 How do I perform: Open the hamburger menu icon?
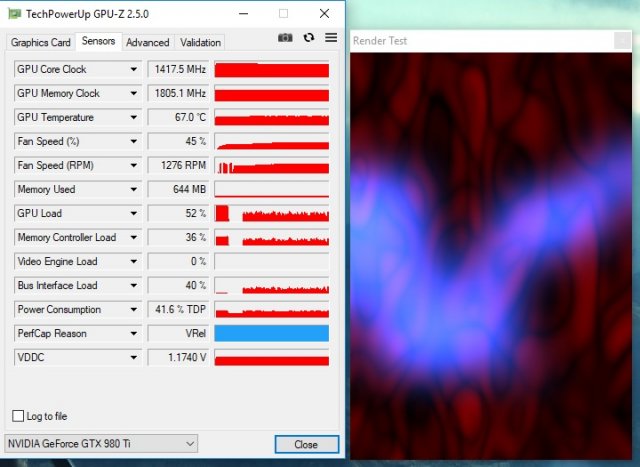click(331, 38)
